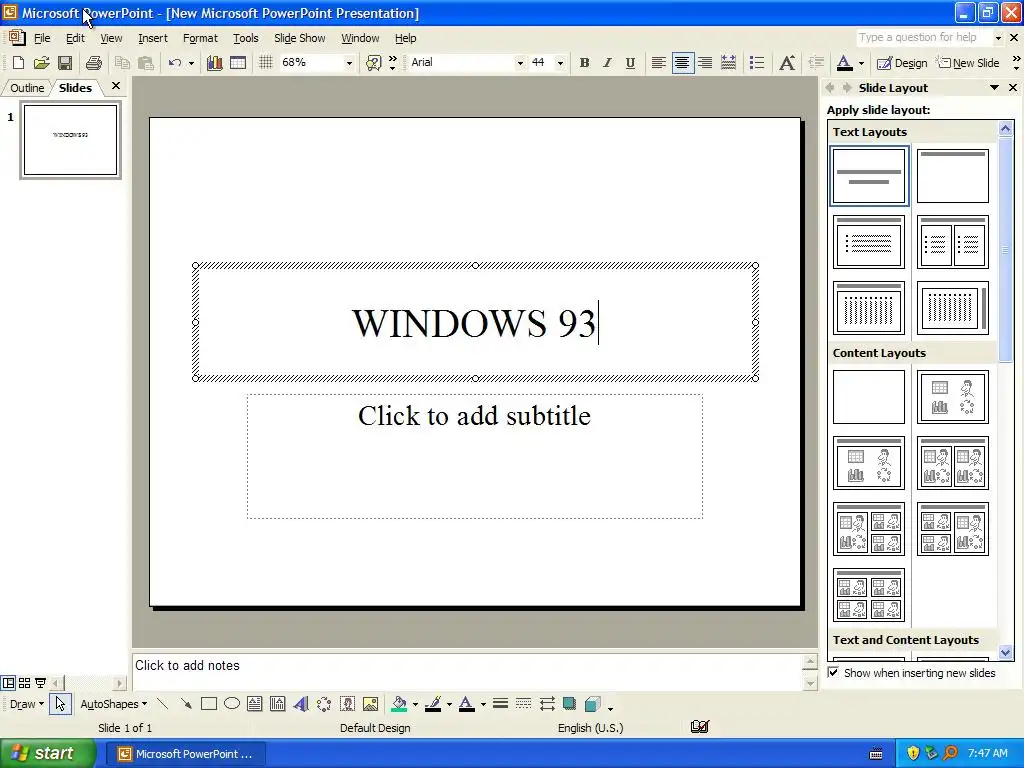Insert Picture icon in Drawing toolbar
Screen dimensions: 1024x768
pyautogui.click(x=370, y=704)
